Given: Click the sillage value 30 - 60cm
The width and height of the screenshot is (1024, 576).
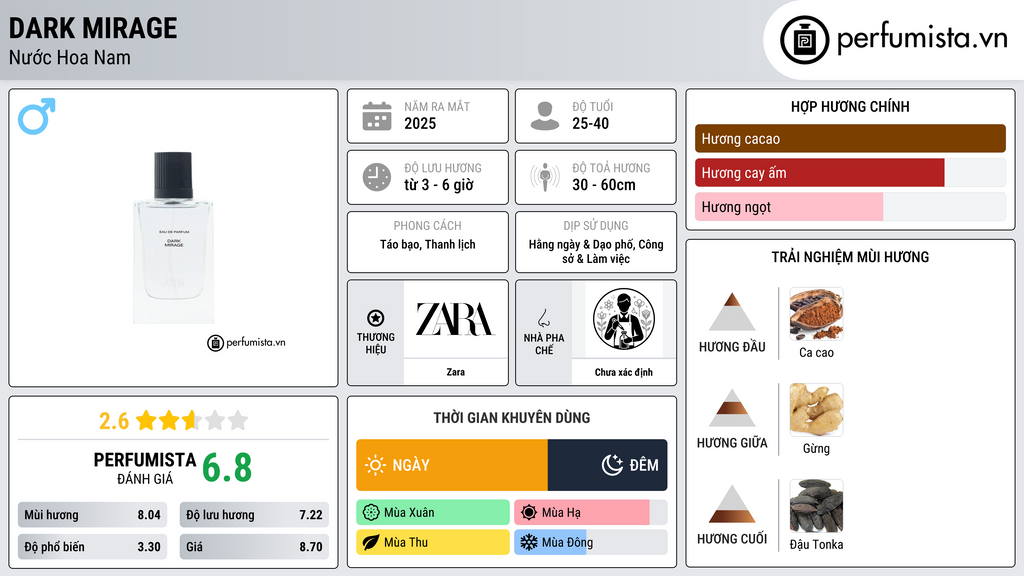Looking at the screenshot, I should 603,185.
